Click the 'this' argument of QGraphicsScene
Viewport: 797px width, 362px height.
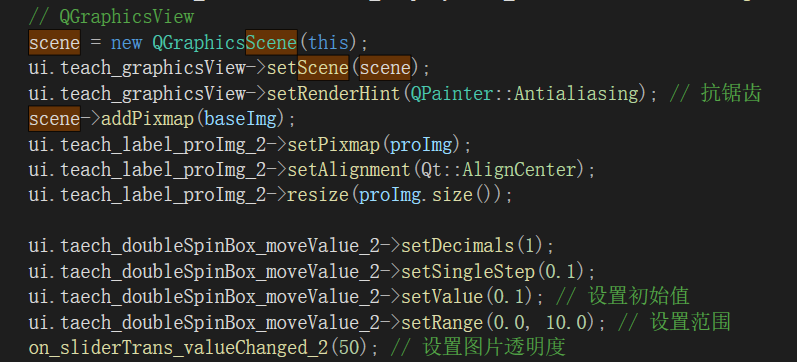[328, 43]
